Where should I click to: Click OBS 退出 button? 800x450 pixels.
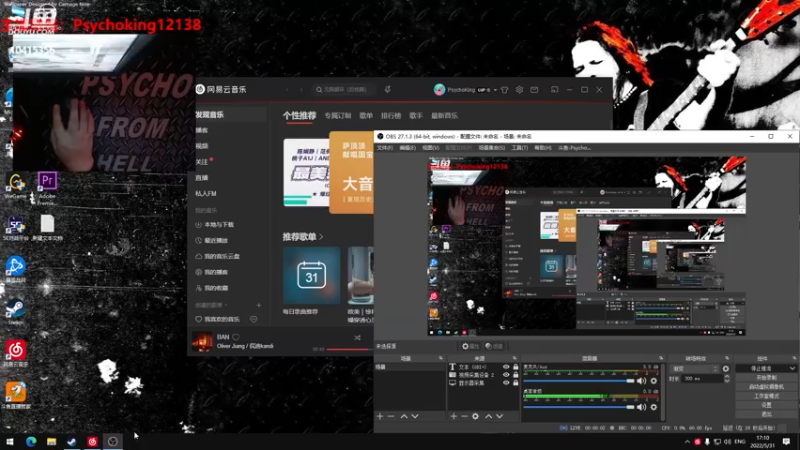tap(766, 414)
